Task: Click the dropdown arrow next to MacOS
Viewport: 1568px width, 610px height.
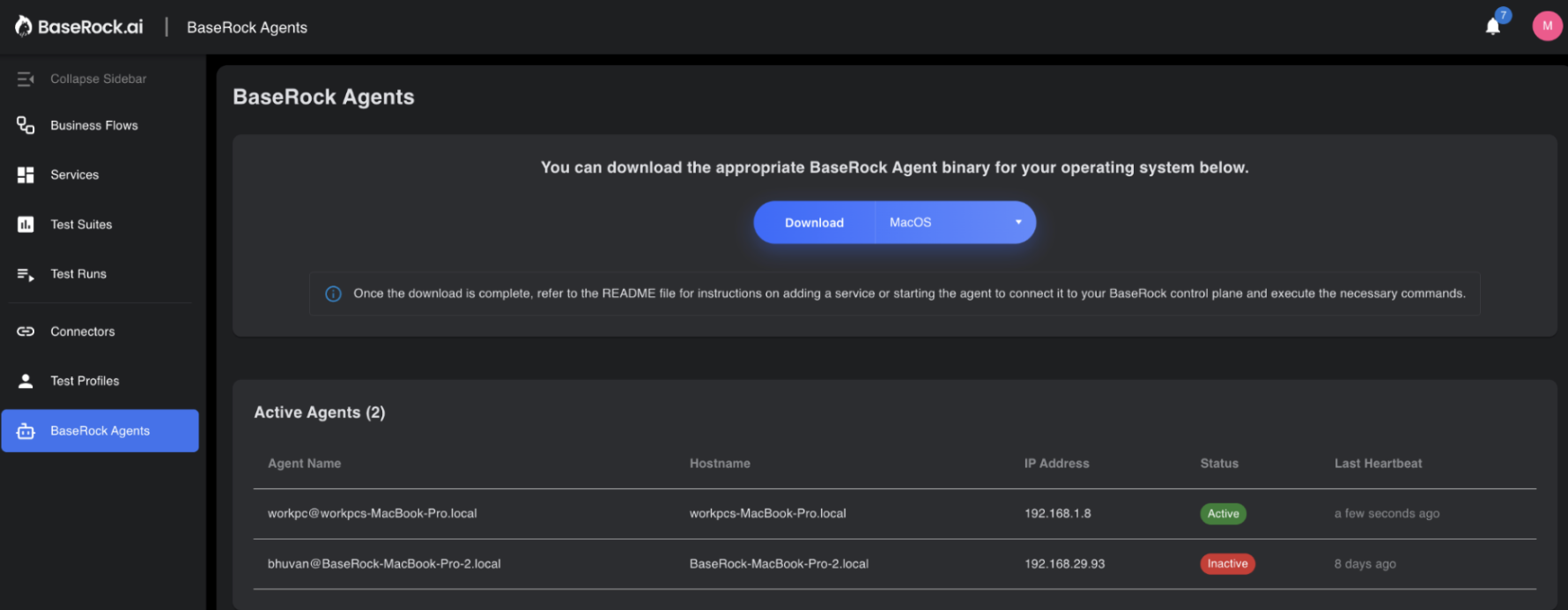Action: (1018, 222)
